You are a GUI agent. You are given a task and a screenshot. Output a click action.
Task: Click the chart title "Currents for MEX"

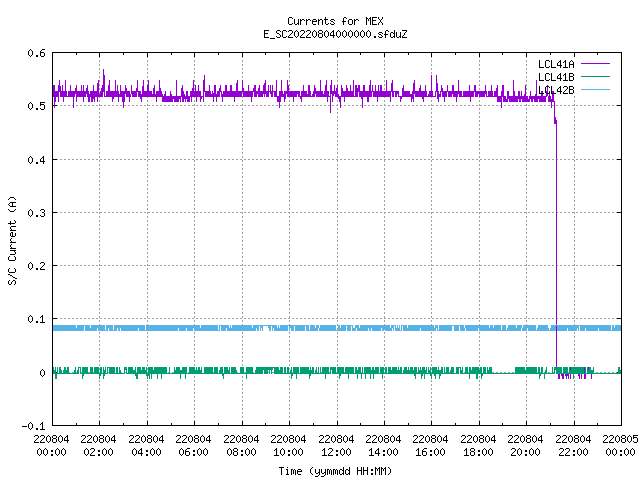(335, 21)
